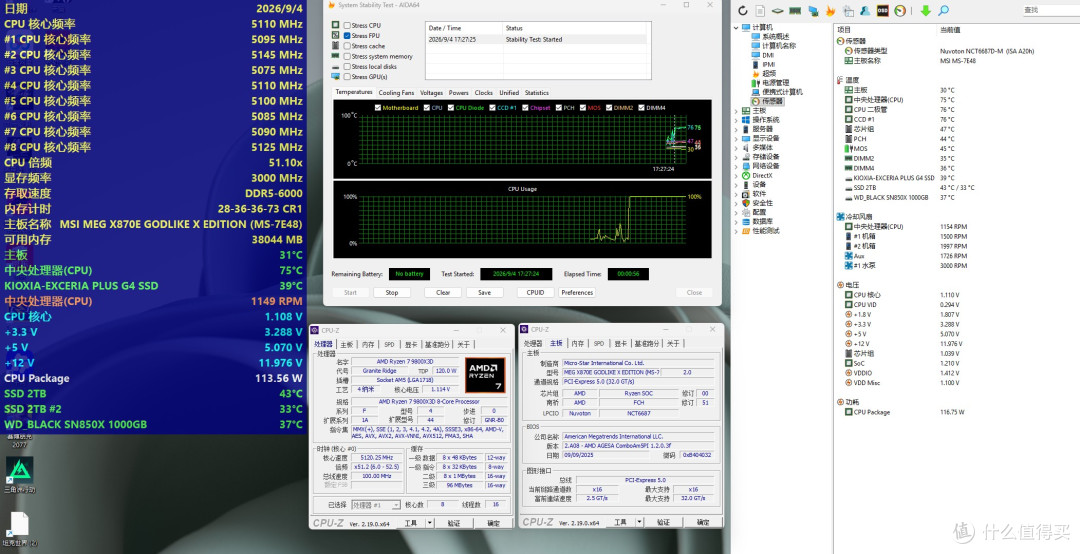This screenshot has height=554, width=1080.
Task: Focus the 查找 search field in AIDA64
Action: 1050,10
